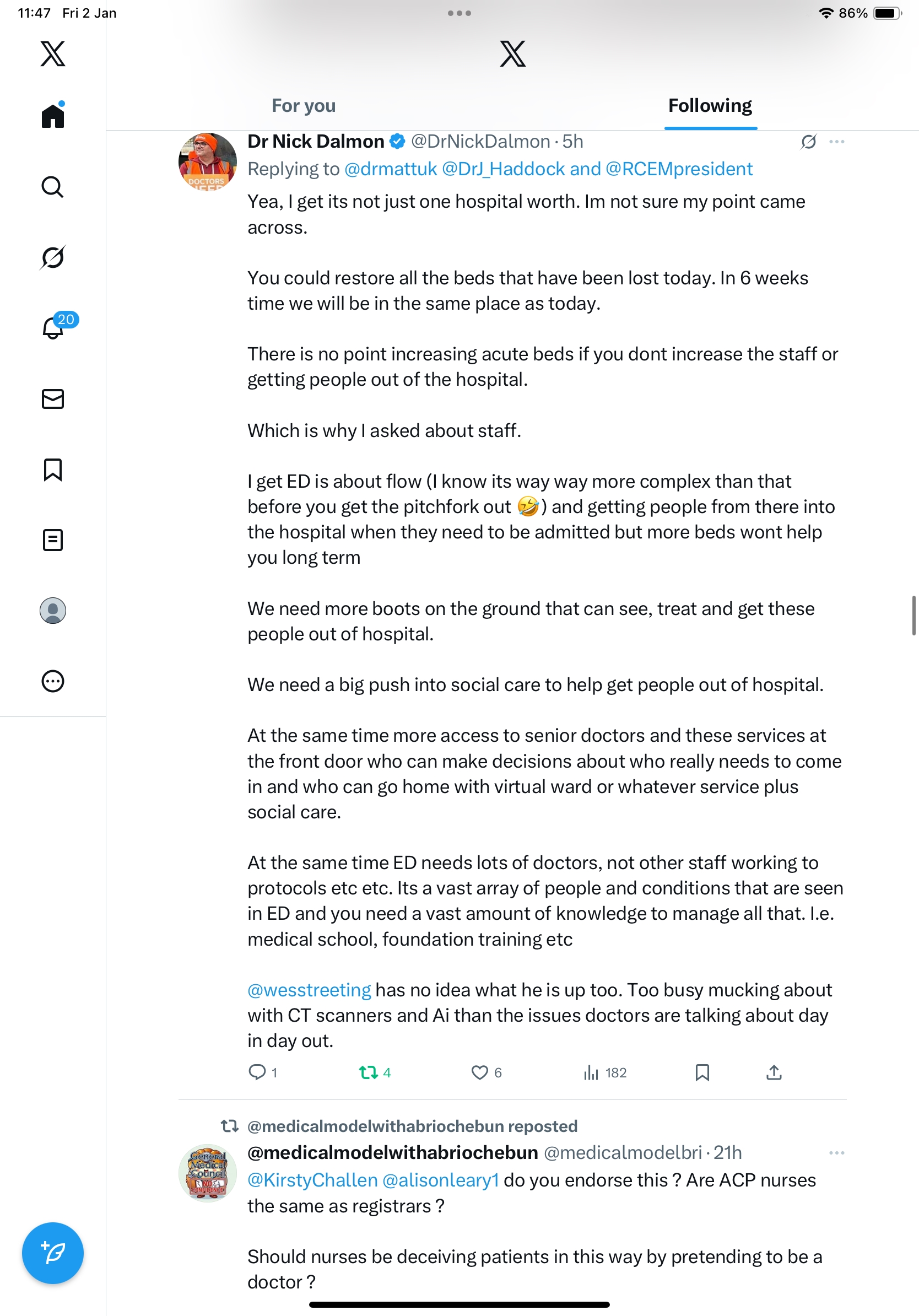Open the Lists icon in the sidebar
Image resolution: width=919 pixels, height=1316 pixels.
pyautogui.click(x=53, y=540)
